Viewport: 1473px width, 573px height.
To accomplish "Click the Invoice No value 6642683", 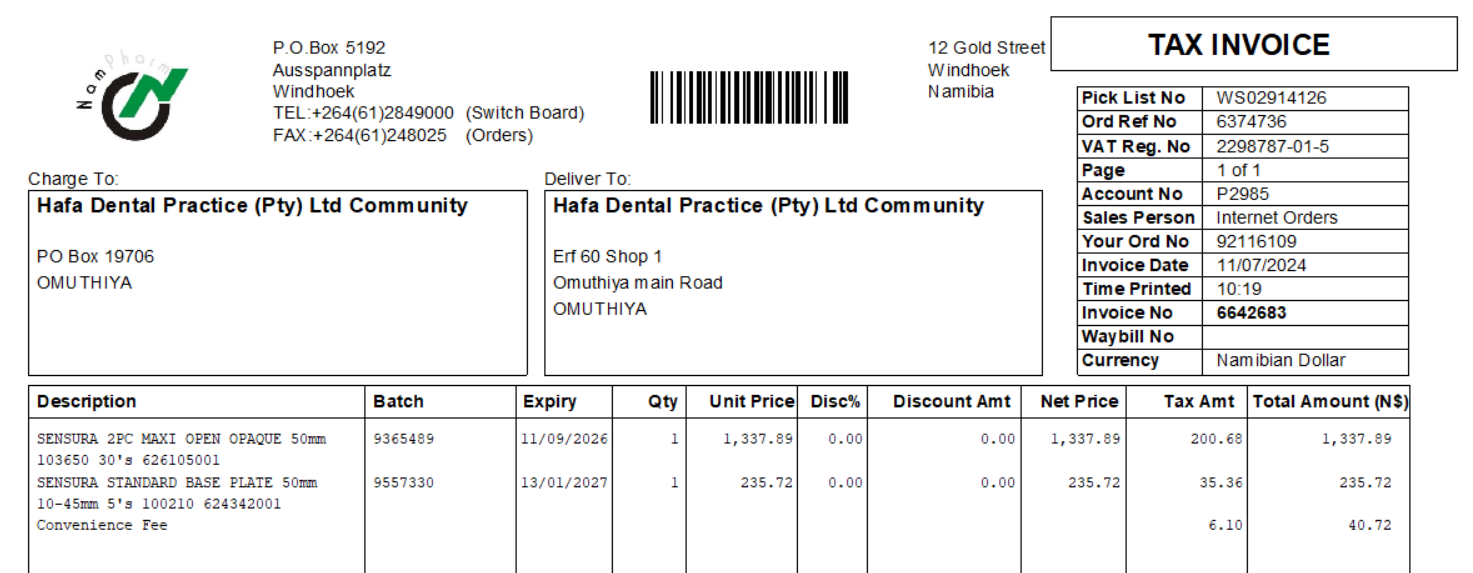I will coord(1251,313).
